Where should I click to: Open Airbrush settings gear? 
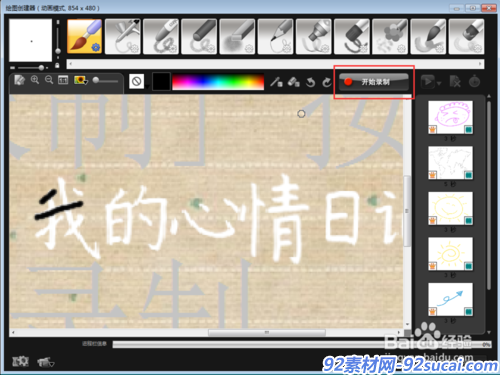pyautogui.click(x=134, y=49)
